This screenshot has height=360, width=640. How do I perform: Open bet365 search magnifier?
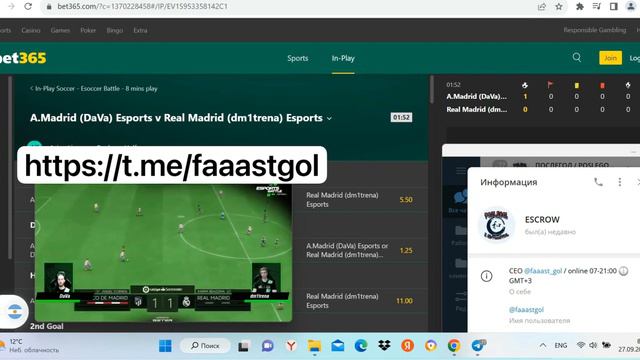(x=577, y=58)
